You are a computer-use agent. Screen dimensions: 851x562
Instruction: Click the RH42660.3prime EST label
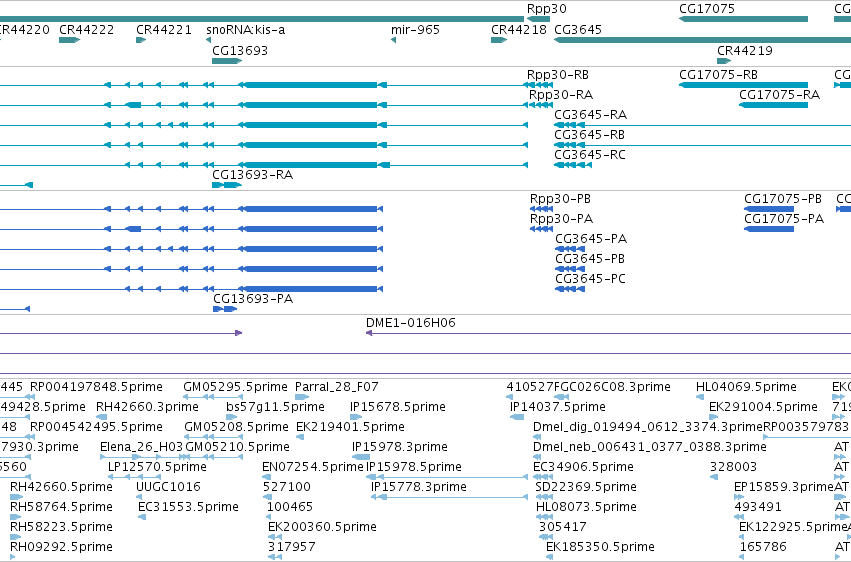pos(147,407)
